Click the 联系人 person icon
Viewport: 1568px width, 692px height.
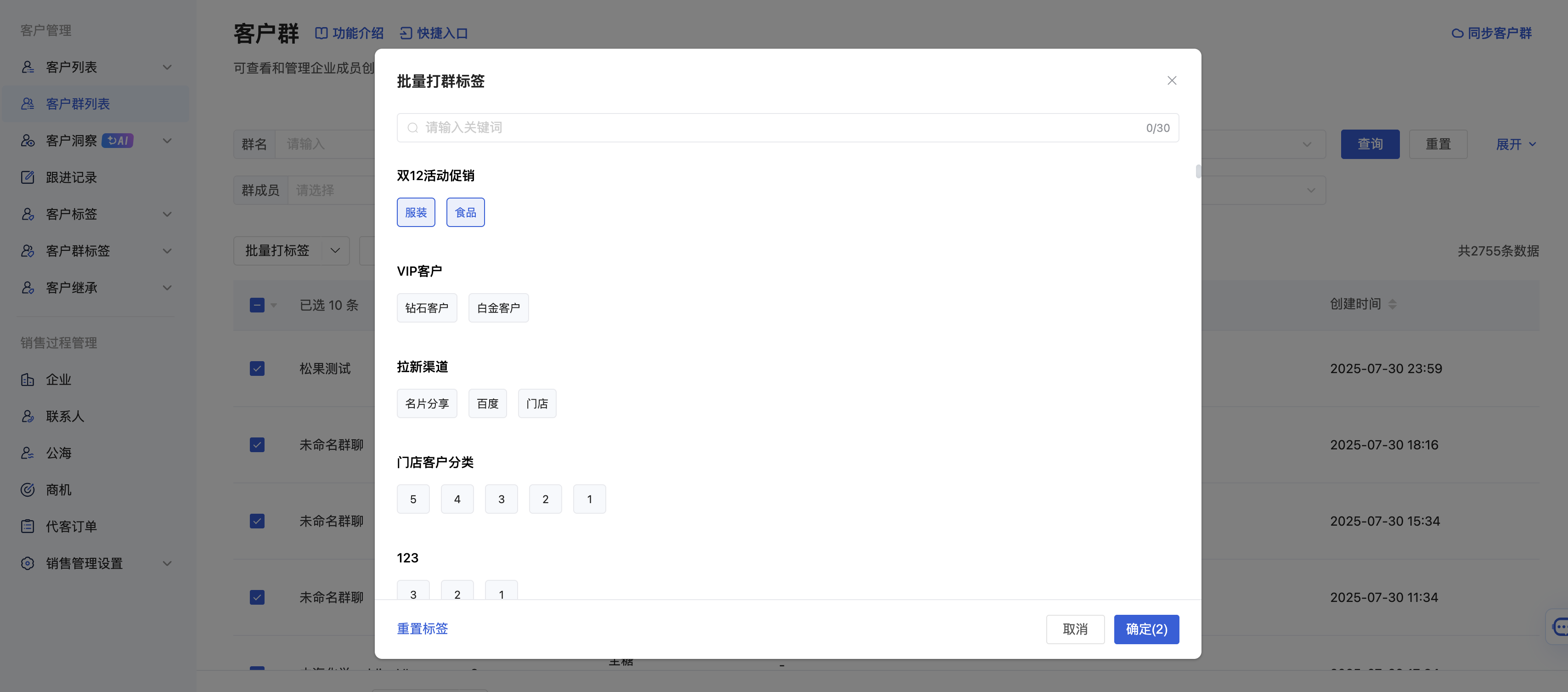28,416
